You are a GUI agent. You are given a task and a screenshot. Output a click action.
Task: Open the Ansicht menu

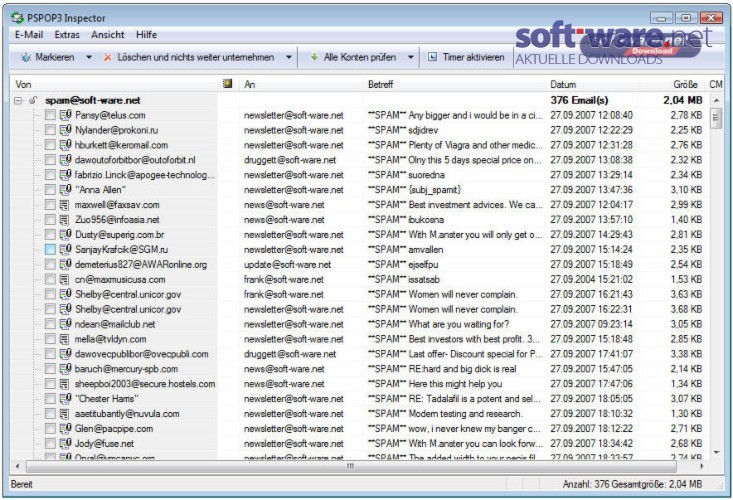click(108, 35)
